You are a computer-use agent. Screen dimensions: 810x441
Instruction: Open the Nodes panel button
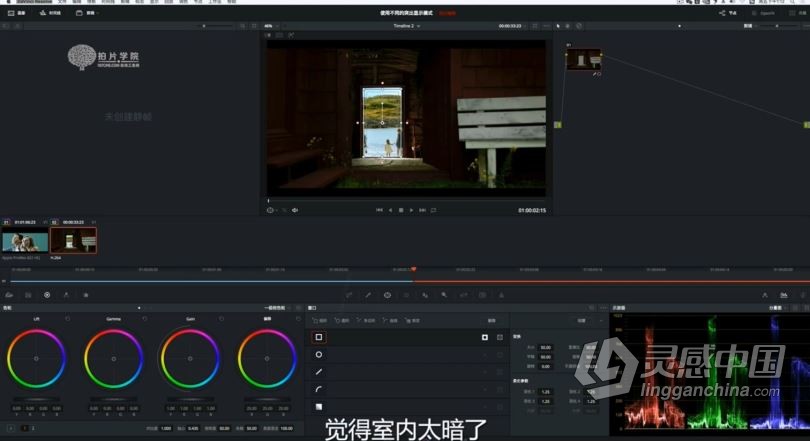(x=727, y=13)
